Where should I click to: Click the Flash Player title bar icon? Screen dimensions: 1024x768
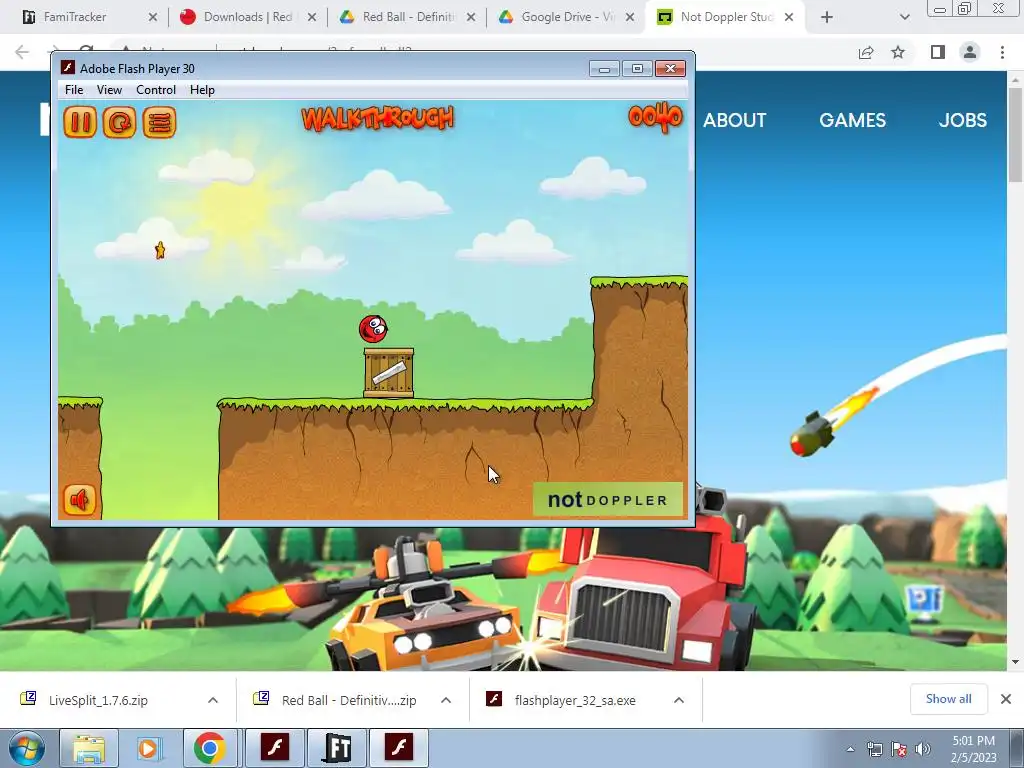67,68
